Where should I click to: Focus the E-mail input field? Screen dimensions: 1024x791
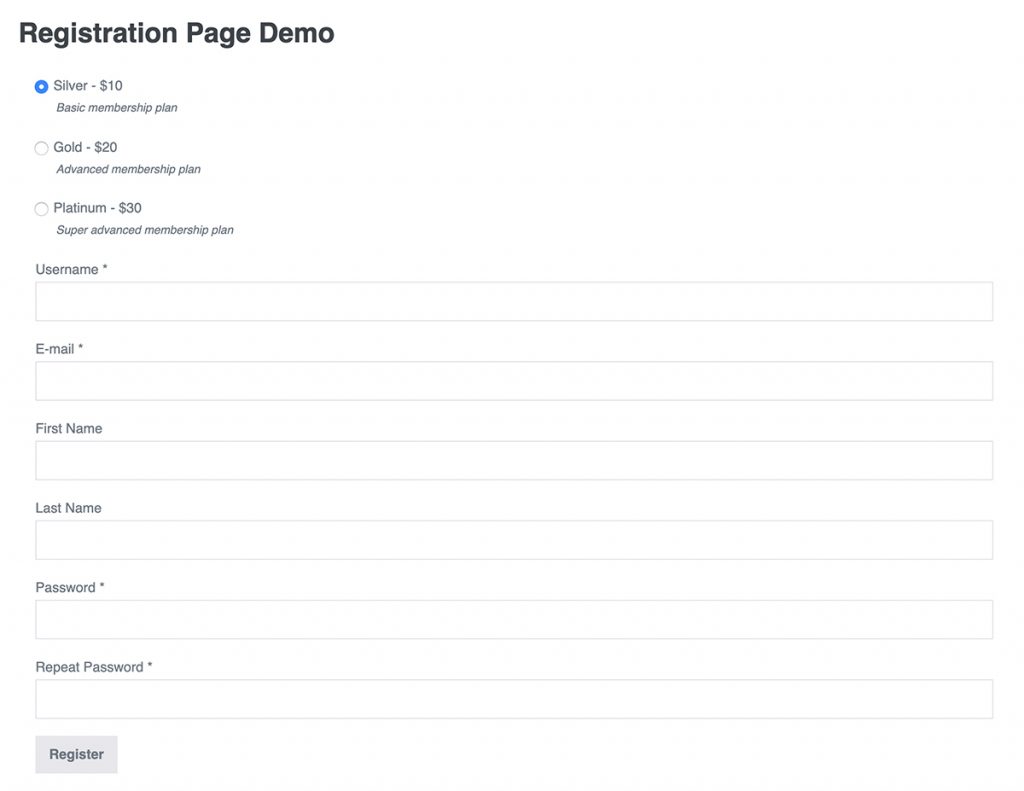514,381
